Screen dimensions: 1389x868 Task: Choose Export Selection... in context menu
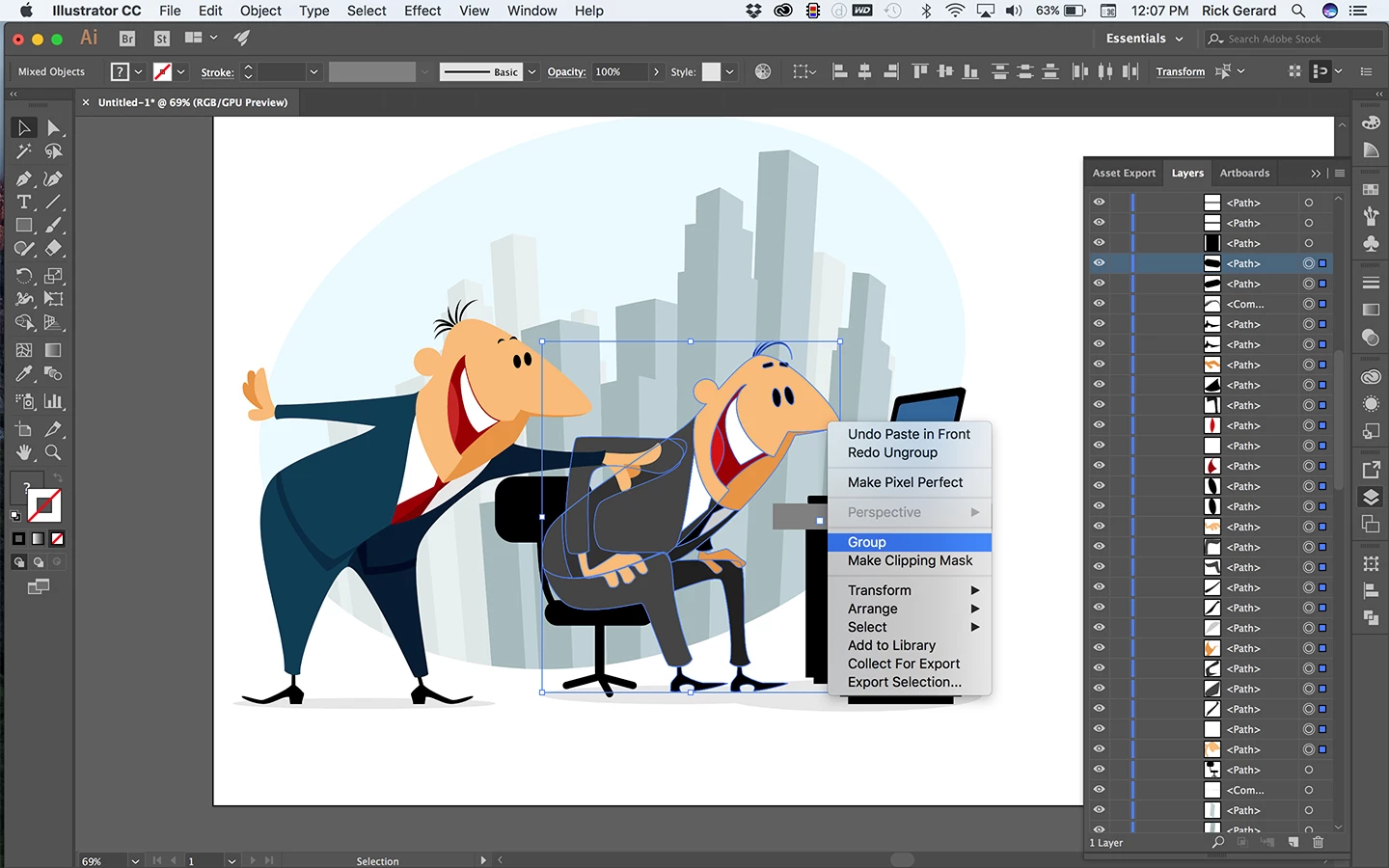tap(910, 682)
